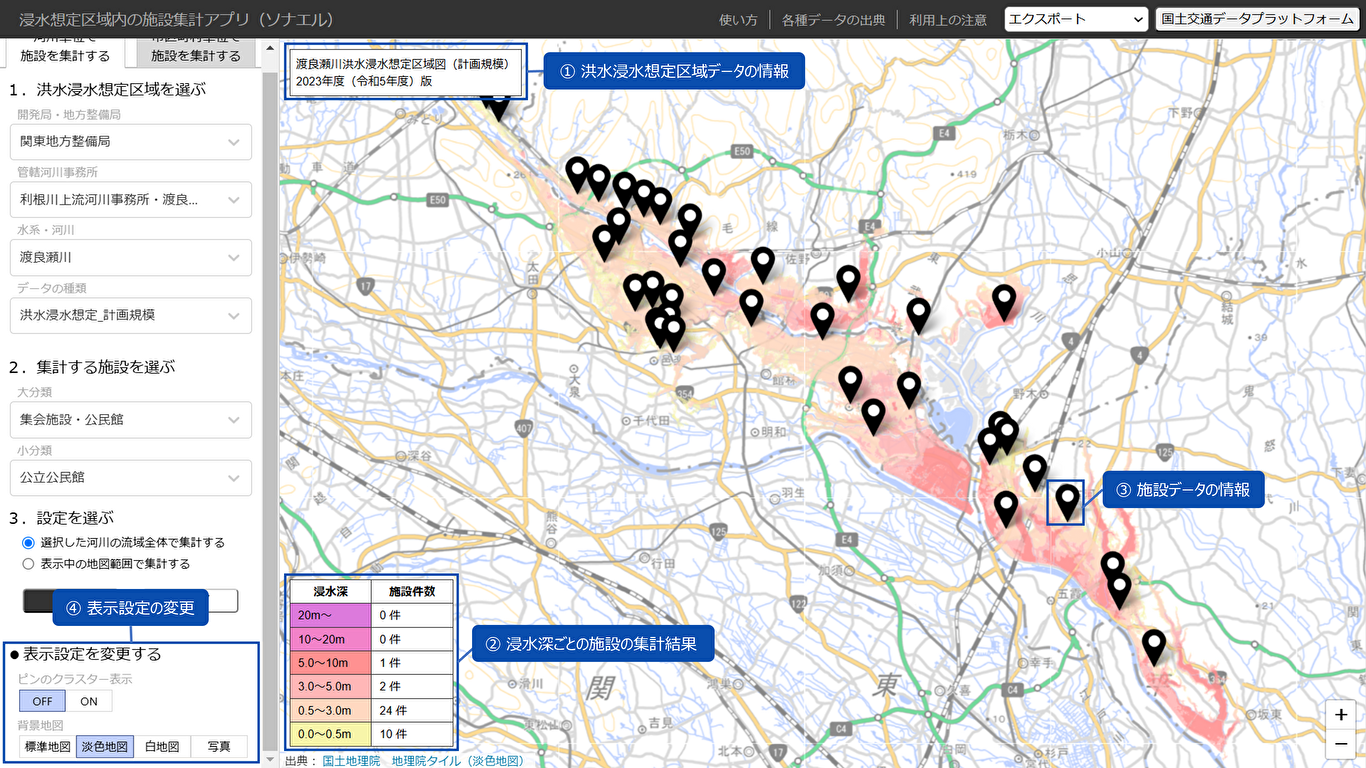Screen dimensions: 1366x768
Task: Click the ピンのクラスター表示 label
Action: click(x=75, y=679)
